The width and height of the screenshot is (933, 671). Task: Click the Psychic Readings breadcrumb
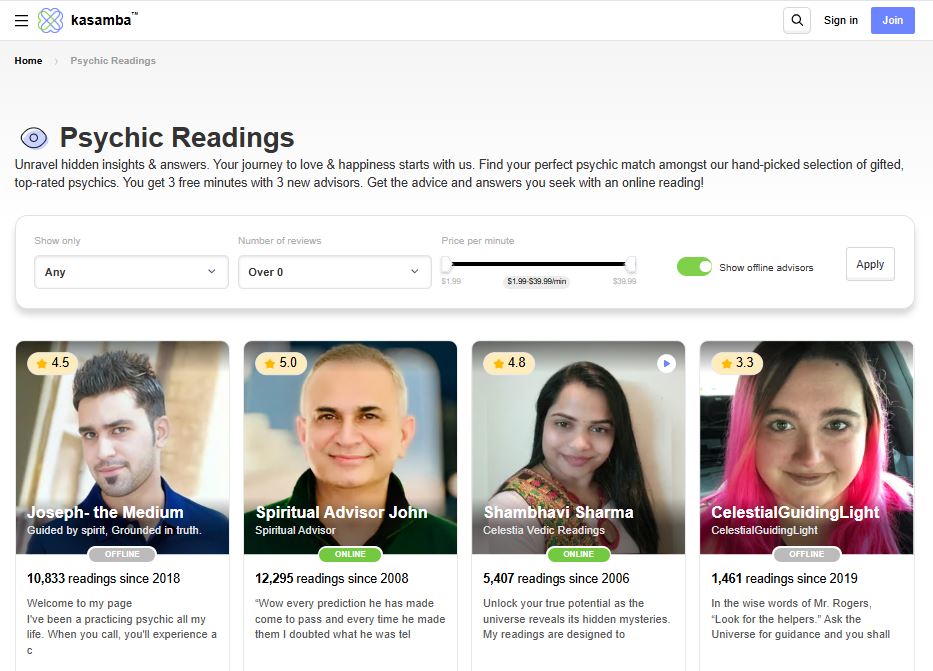click(113, 61)
